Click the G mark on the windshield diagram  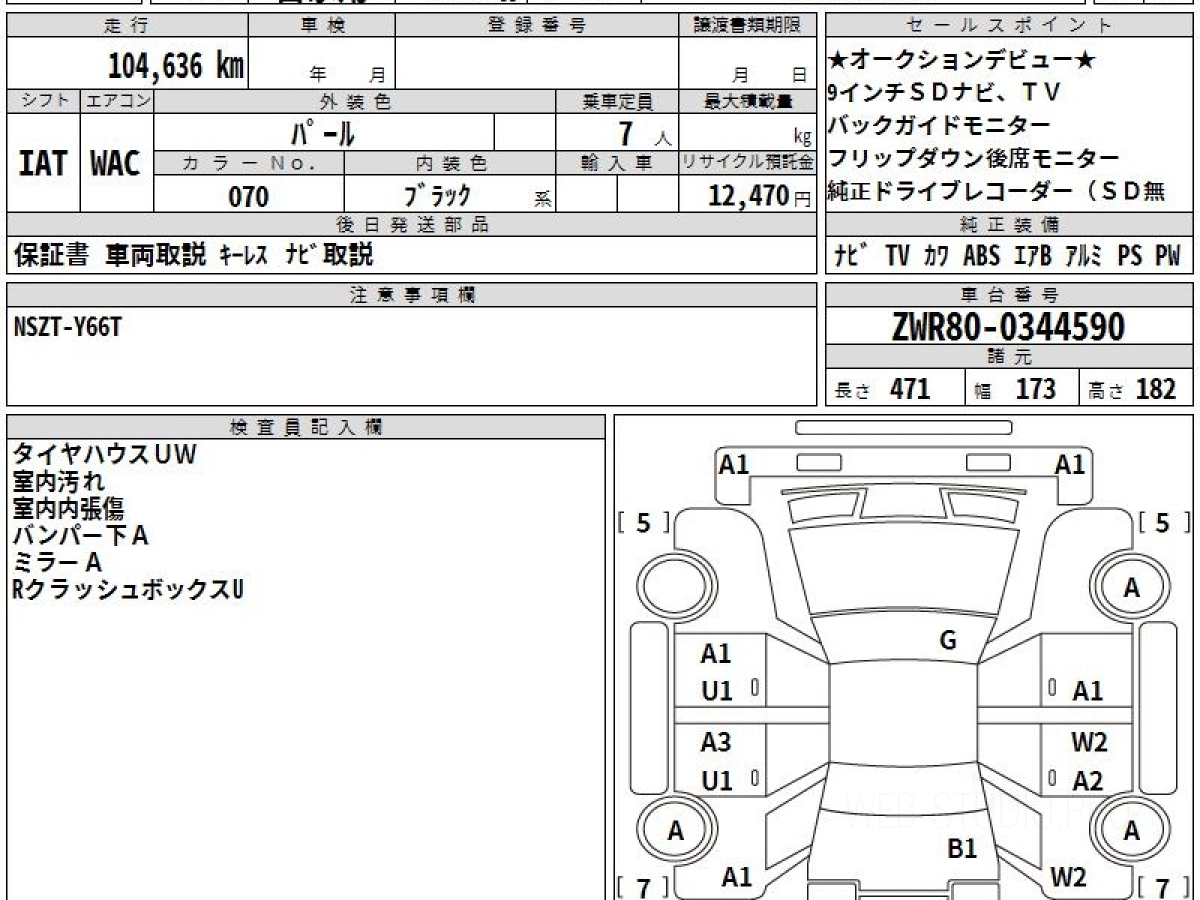click(x=948, y=641)
